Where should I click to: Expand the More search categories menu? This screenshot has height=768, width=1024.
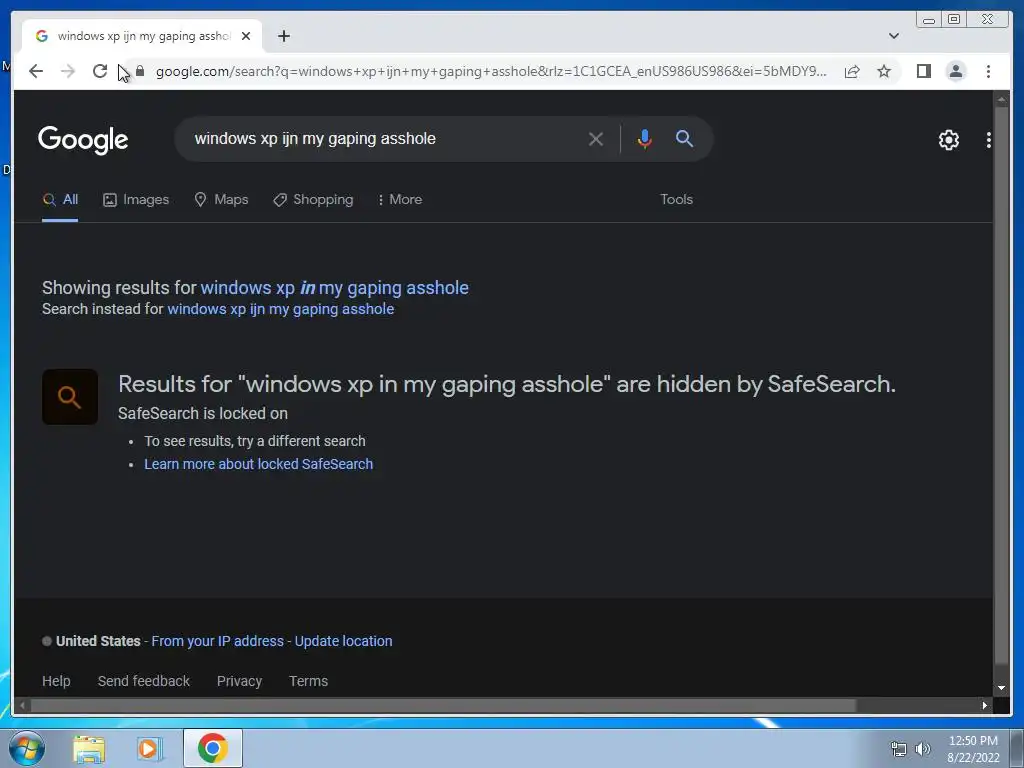click(x=400, y=200)
